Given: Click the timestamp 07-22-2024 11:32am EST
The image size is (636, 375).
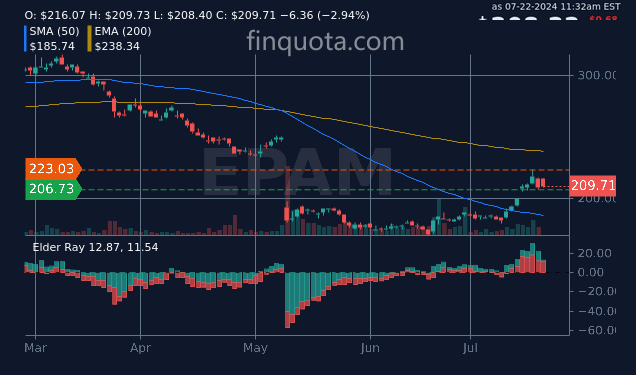Looking at the screenshot, I should coord(563,7).
